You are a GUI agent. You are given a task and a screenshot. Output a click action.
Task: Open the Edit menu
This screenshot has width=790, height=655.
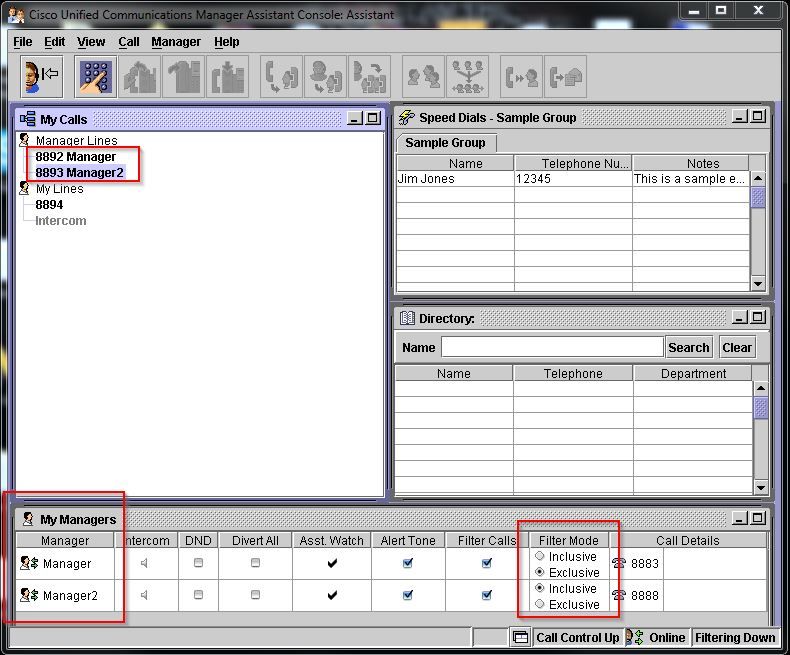click(x=54, y=42)
